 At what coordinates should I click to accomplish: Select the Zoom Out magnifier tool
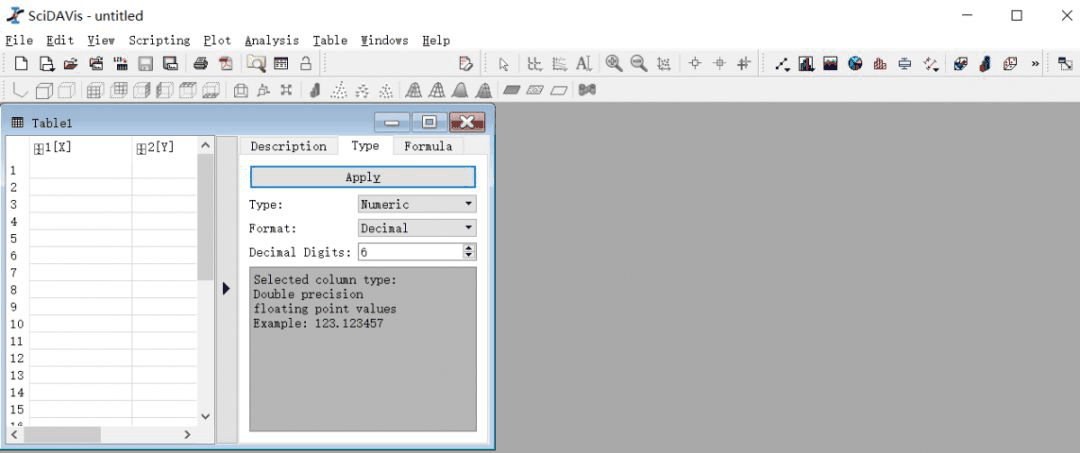tap(639, 64)
